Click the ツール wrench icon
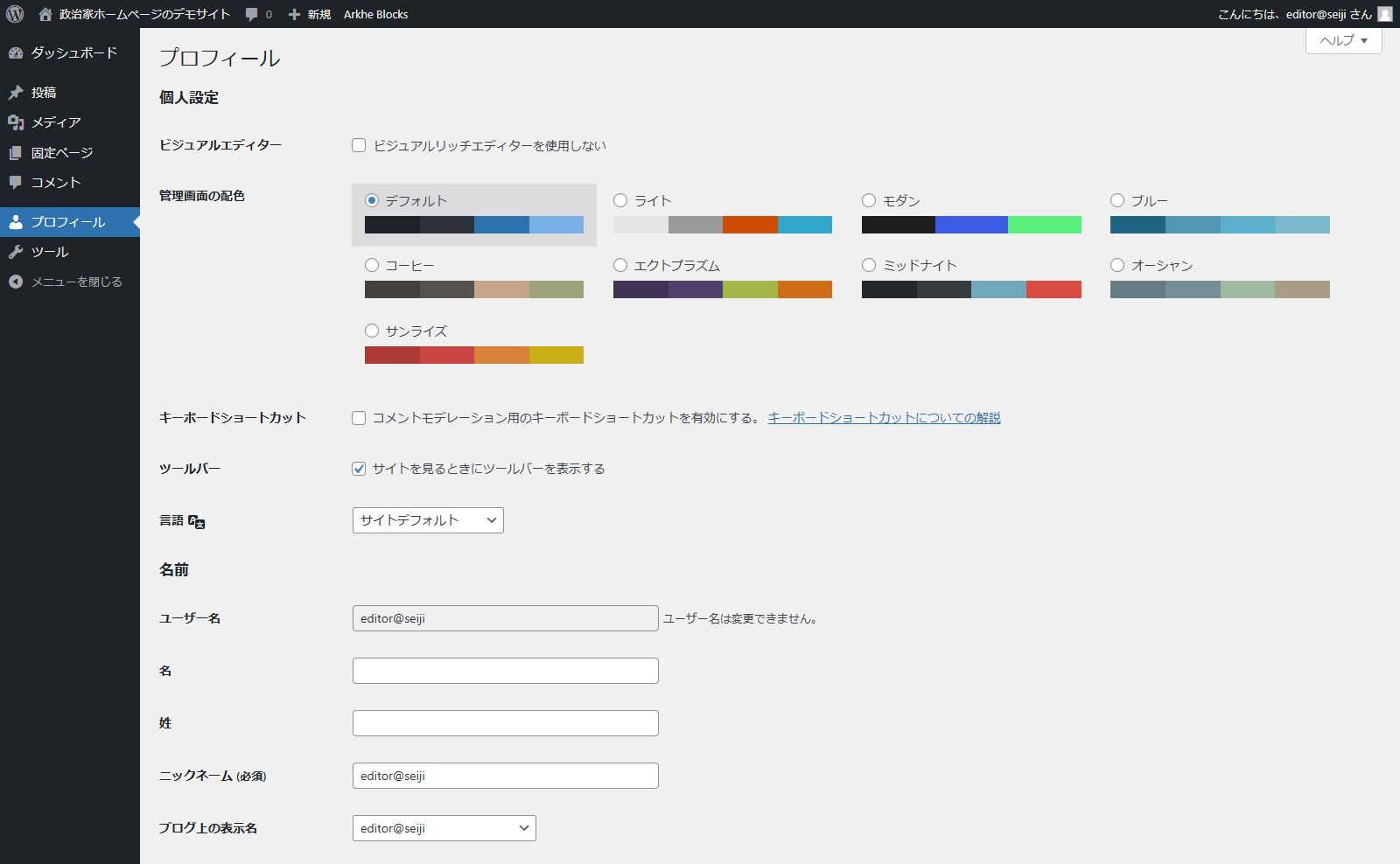1400x864 pixels. click(16, 252)
